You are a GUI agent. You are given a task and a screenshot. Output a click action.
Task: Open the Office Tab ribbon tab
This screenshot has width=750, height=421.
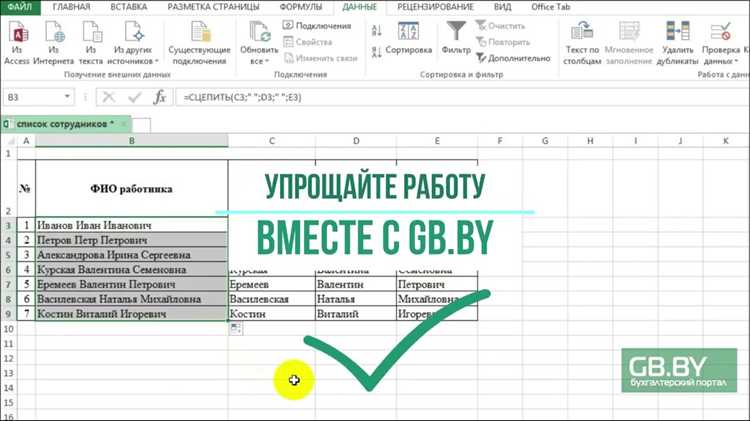(551, 7)
